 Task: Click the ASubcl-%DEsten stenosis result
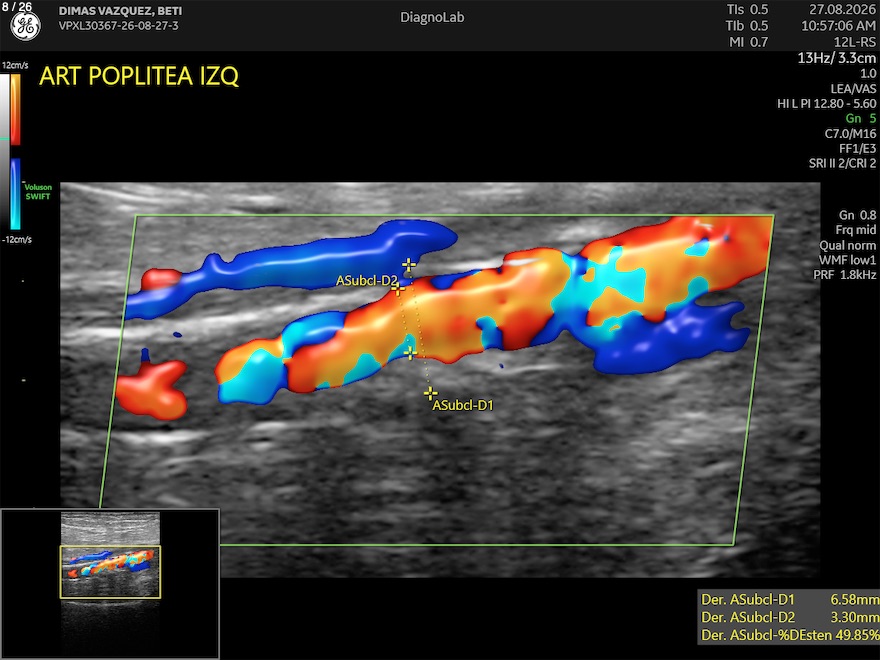[789, 635]
